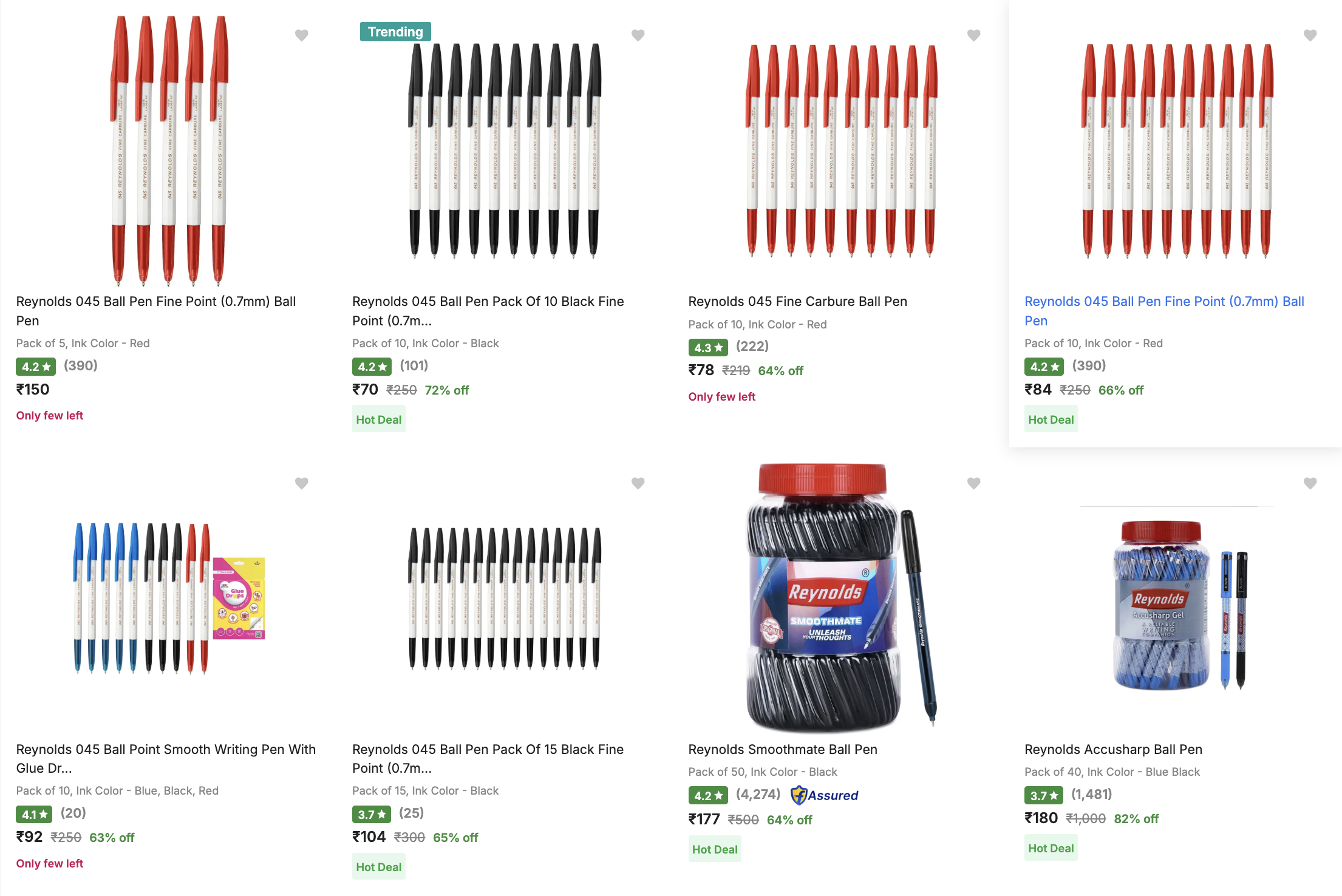Image resolution: width=1342 pixels, height=896 pixels.
Task: Click the 4.2 rating badge on the pack of 5 pens
Action: [x=36, y=367]
